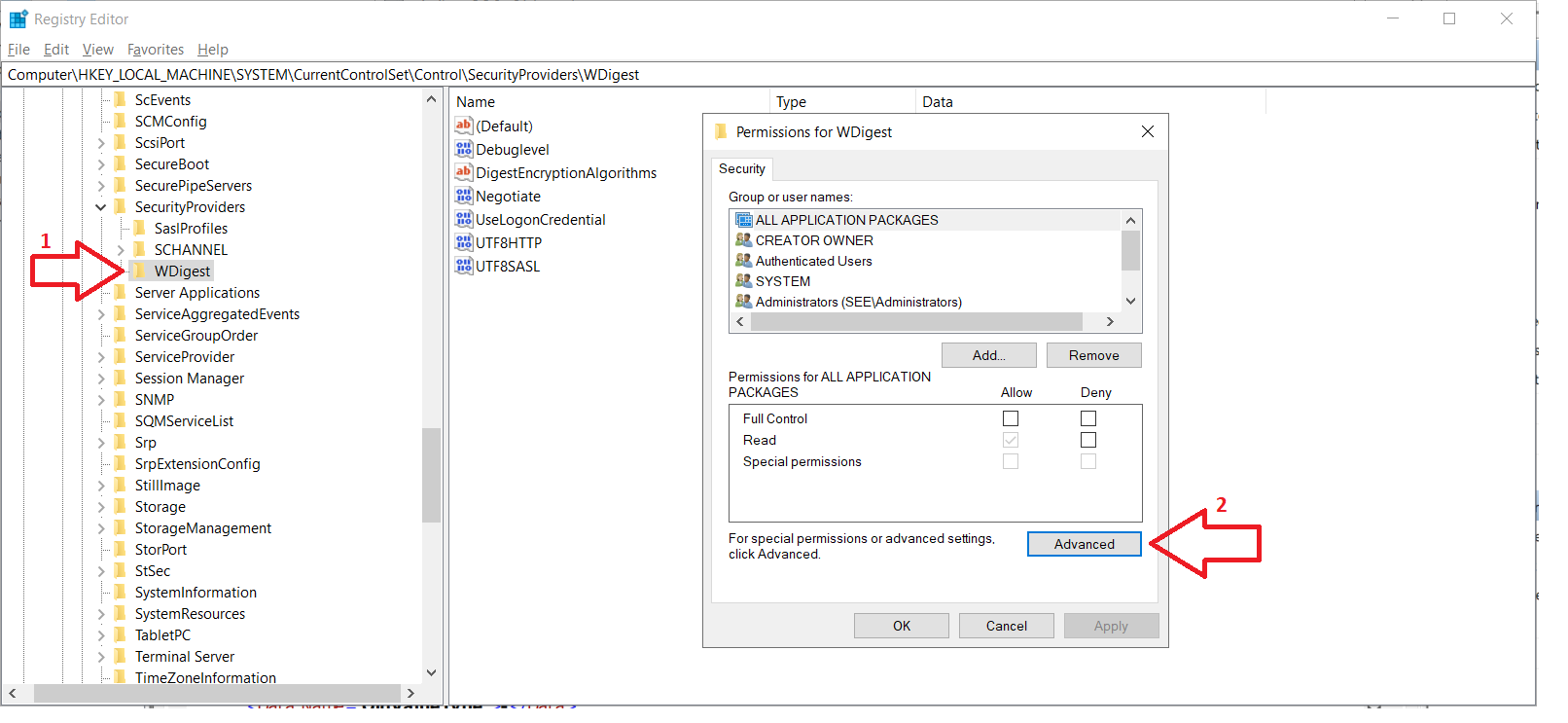Click the registry tree vertical scrollbar thumb
Screen dimensions: 1568x723
[431, 475]
